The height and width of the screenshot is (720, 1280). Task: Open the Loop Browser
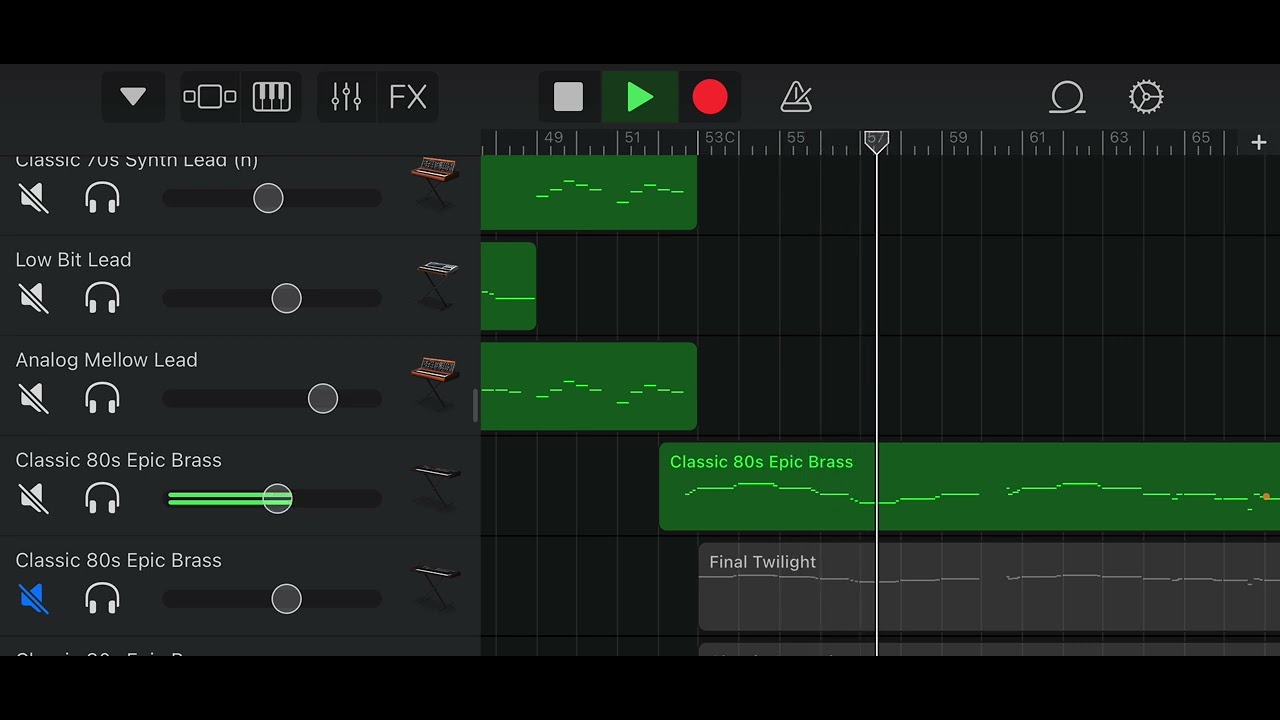coord(1068,97)
